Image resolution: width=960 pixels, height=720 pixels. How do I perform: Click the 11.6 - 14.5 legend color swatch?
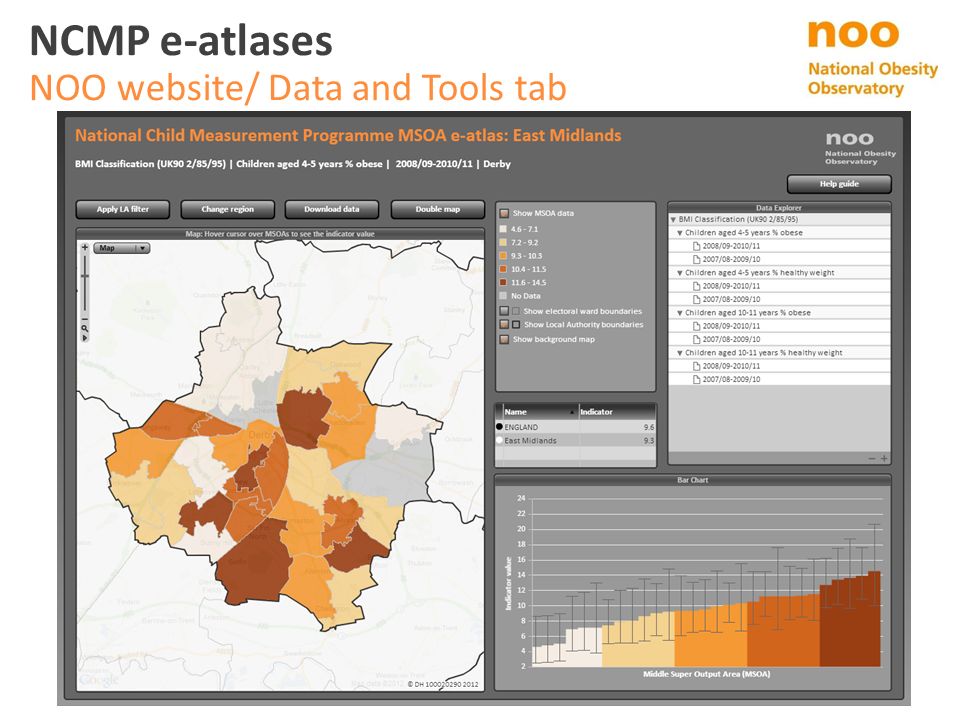point(503,283)
